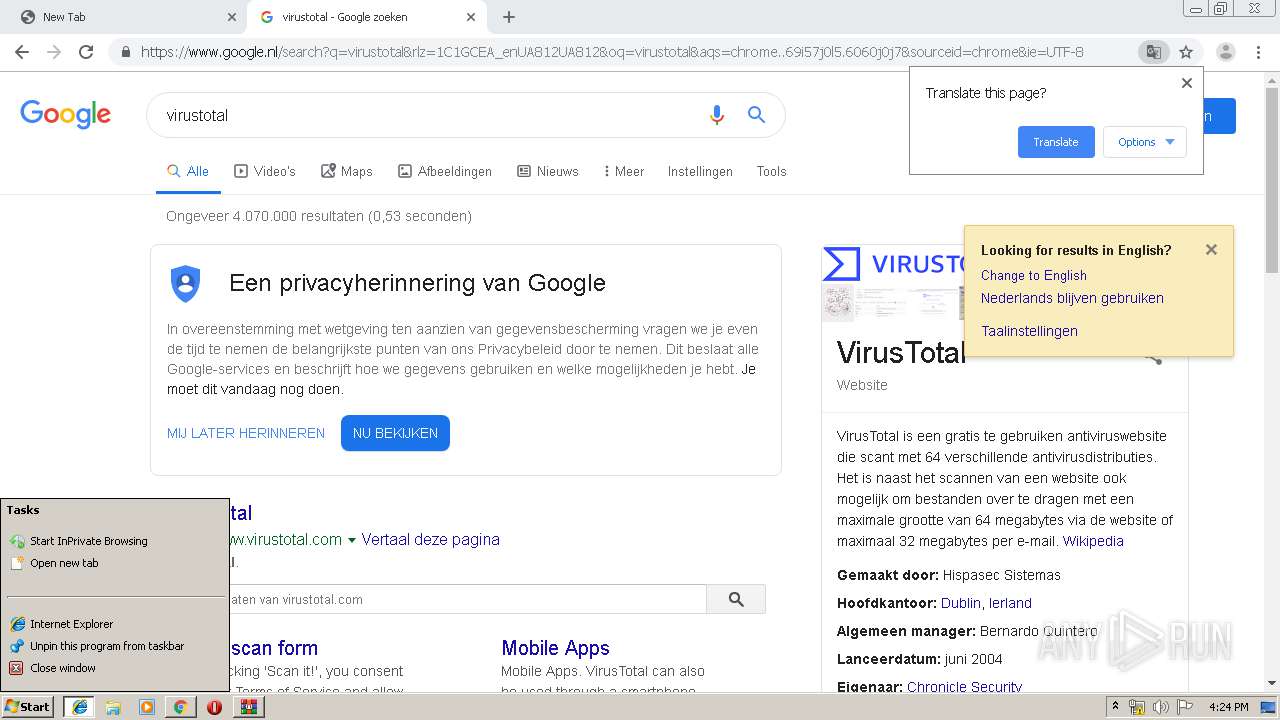The width and height of the screenshot is (1280, 720).
Task: Choose 'Unpin this program from taskbar'
Action: pos(107,646)
